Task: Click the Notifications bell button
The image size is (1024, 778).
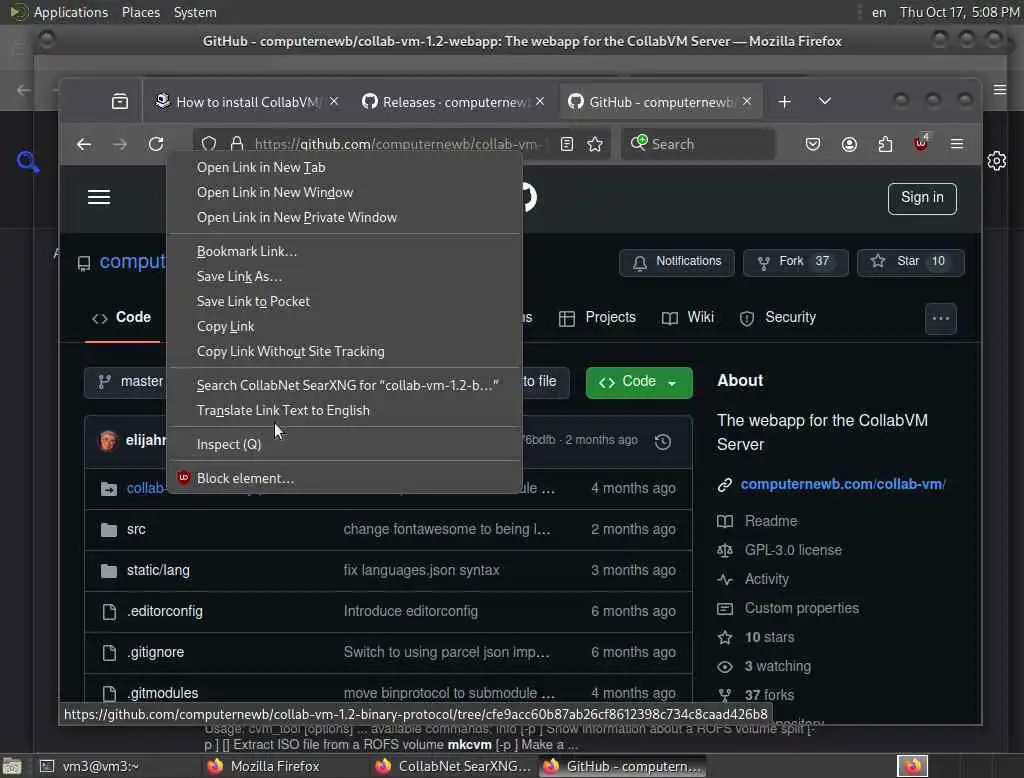Action: click(677, 262)
